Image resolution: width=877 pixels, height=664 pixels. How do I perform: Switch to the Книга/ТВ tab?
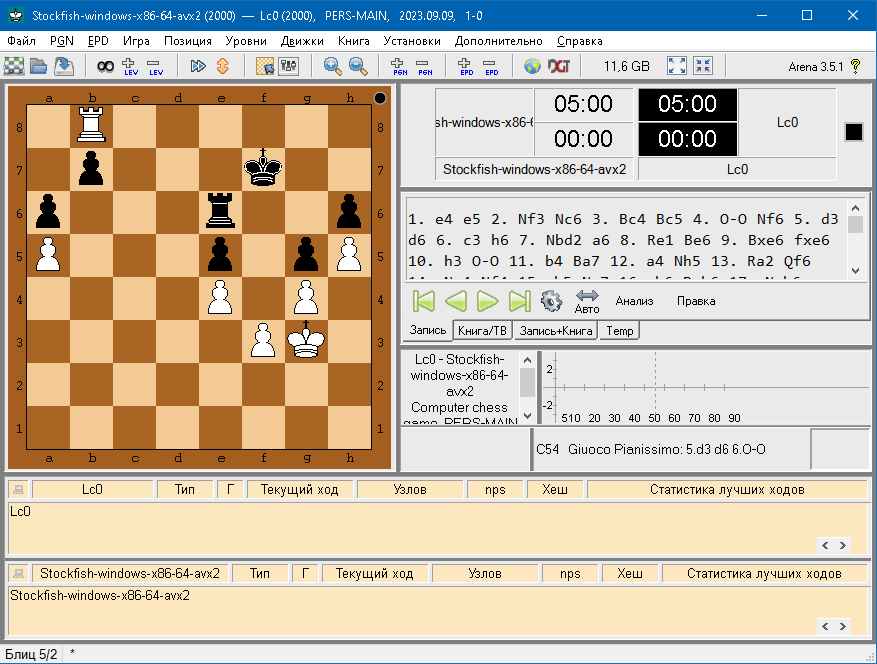point(482,331)
